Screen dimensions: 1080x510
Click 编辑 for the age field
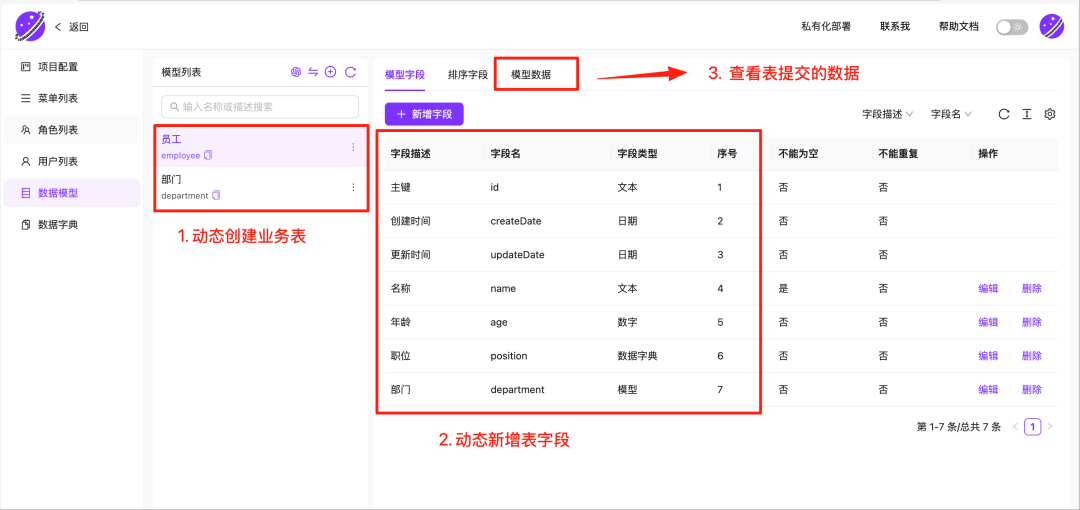[988, 322]
